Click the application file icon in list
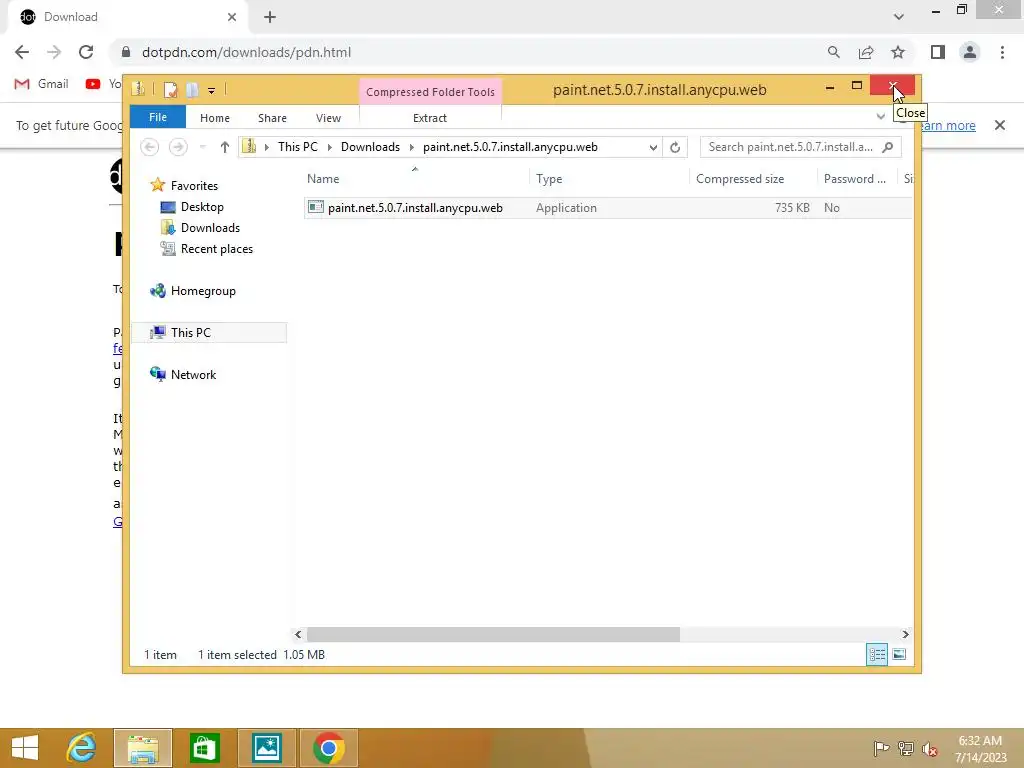 pyautogui.click(x=315, y=207)
